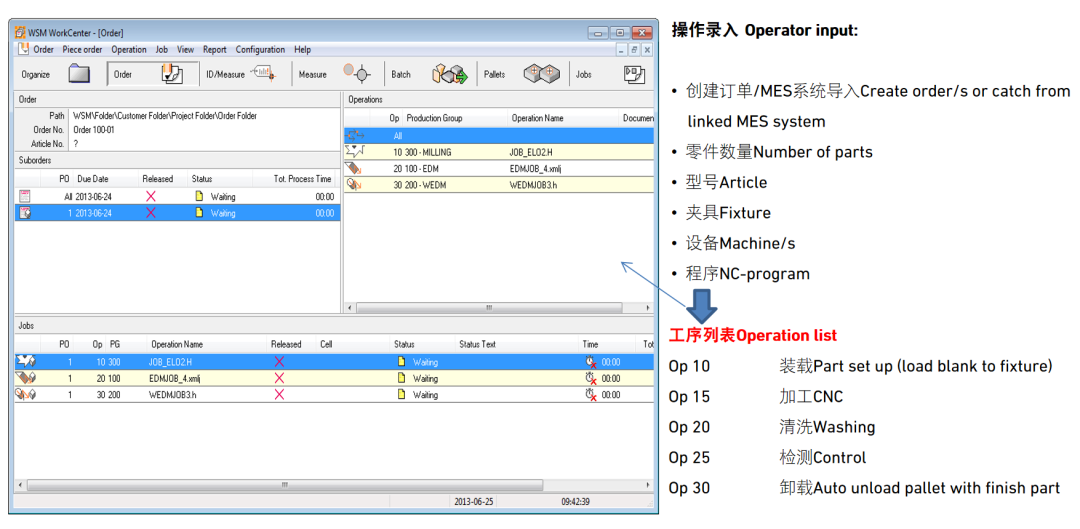Click the EDM operation icon for EDMJOB_4.xmlj
The height and width of the screenshot is (529, 1080).
(x=354, y=168)
